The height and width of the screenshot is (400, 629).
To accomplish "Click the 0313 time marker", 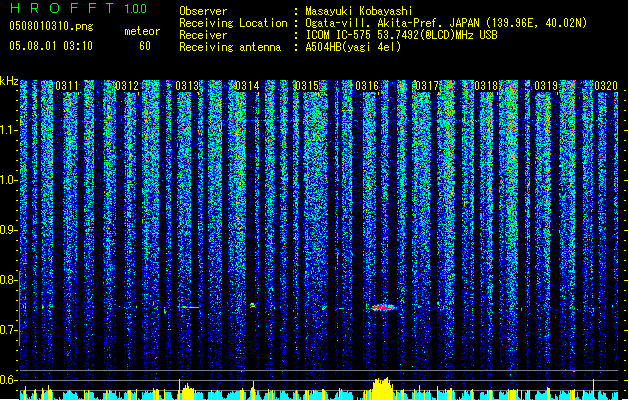I will click(x=187, y=86).
